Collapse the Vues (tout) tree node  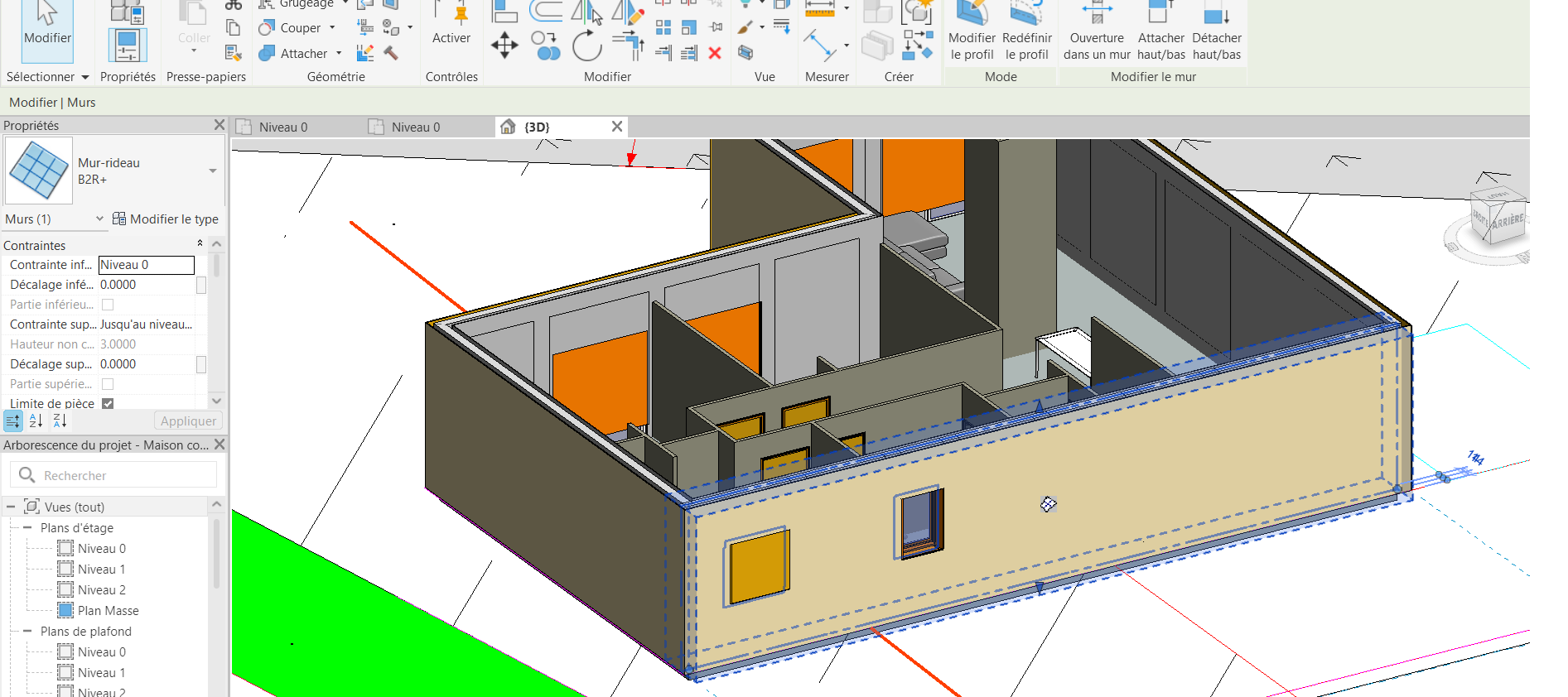tap(11, 507)
